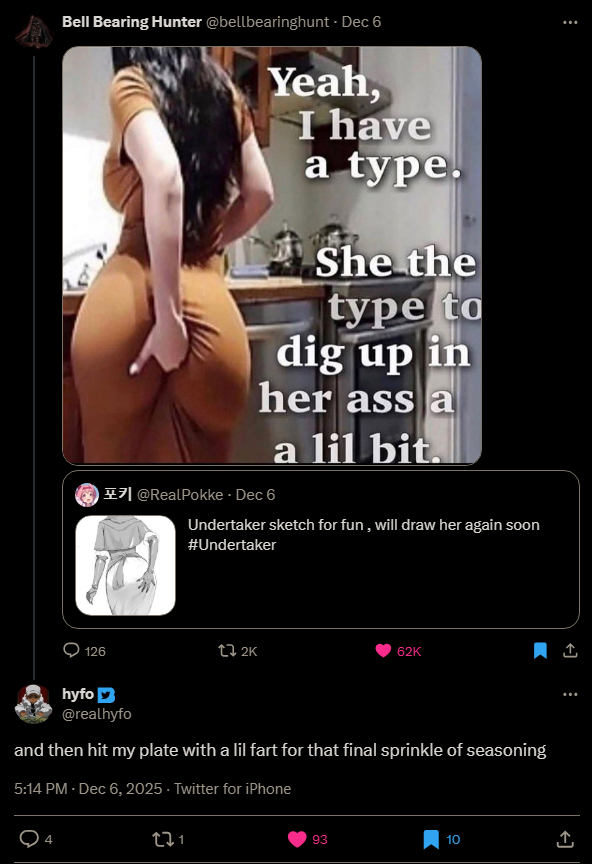This screenshot has height=864, width=592.
Task: Open the quoted @RealPokke tweet
Action: (321, 549)
